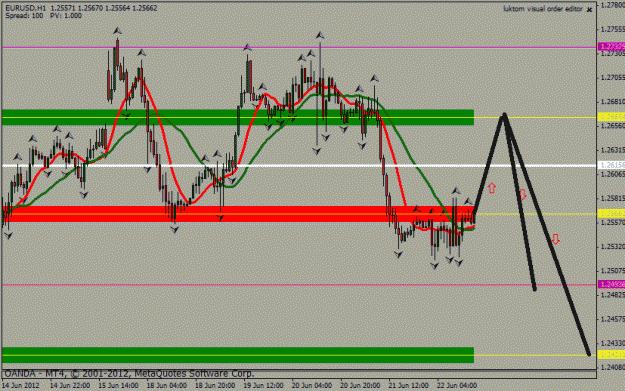Click the fractal arrow atop the tall 20 Jun wick
The height and width of the screenshot is (391, 625).
click(320, 35)
